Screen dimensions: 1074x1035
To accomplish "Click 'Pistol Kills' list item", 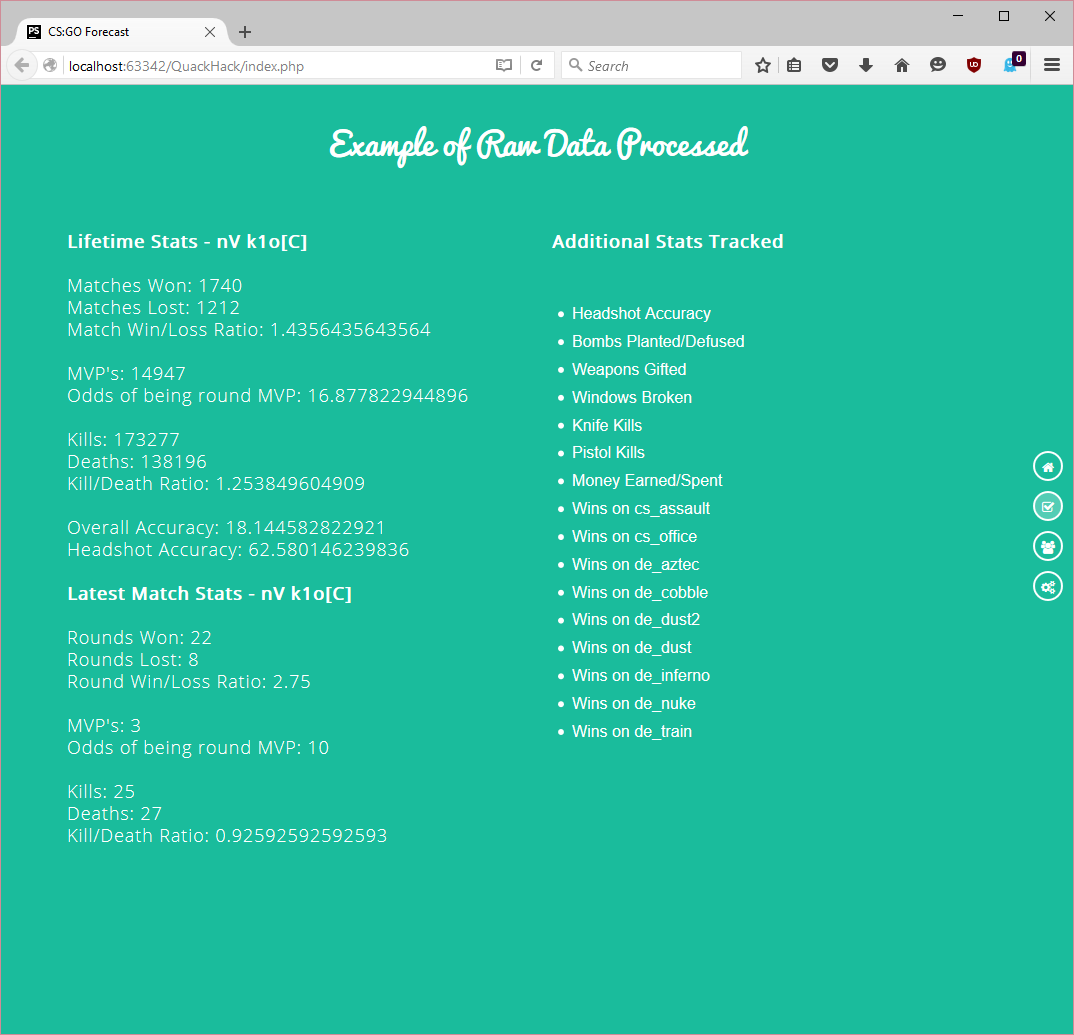I will (x=608, y=453).
